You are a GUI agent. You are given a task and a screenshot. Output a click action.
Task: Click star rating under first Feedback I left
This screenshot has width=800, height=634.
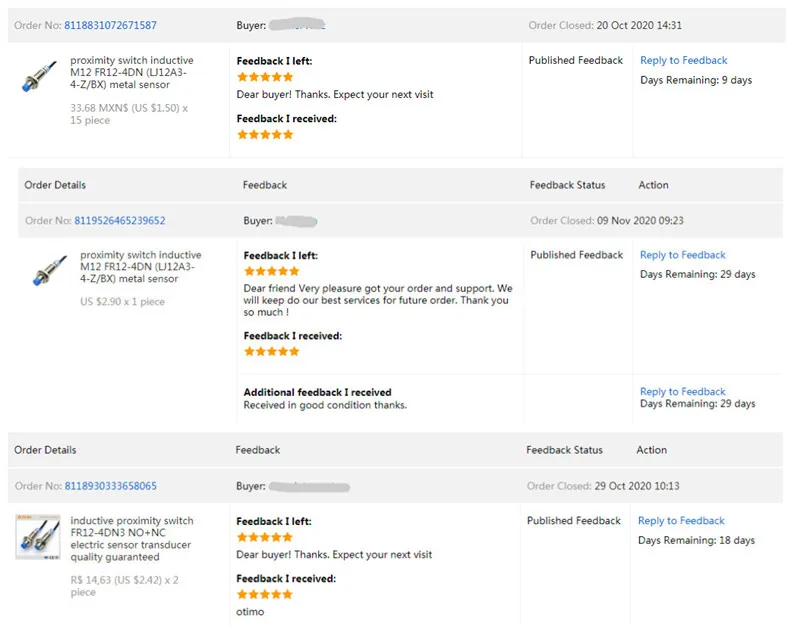pos(265,77)
